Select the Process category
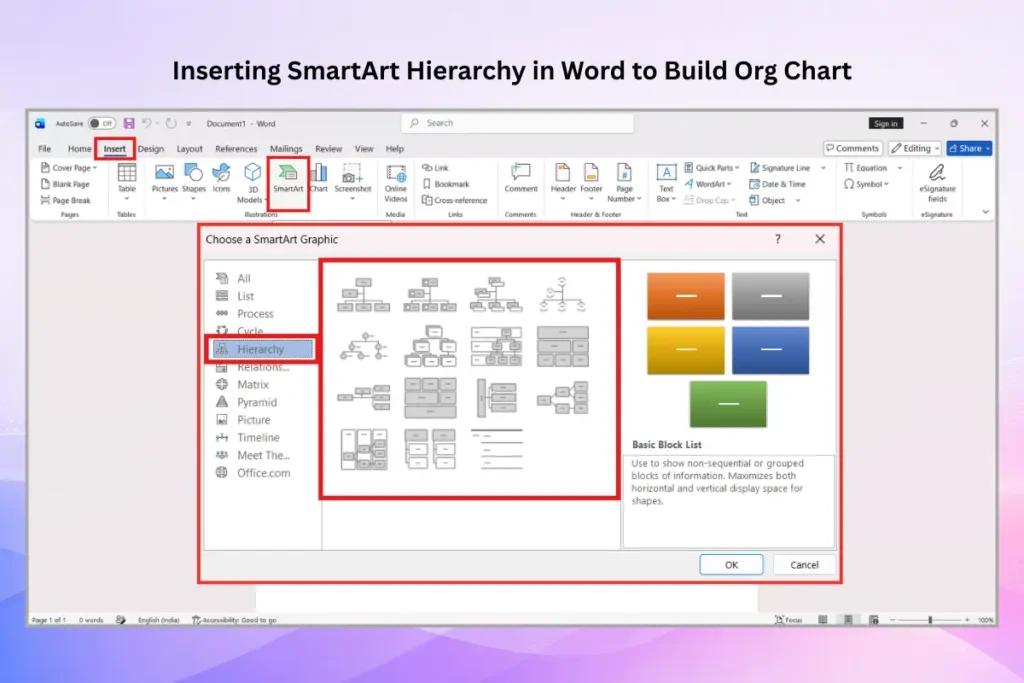This screenshot has height=683, width=1024. tap(255, 314)
